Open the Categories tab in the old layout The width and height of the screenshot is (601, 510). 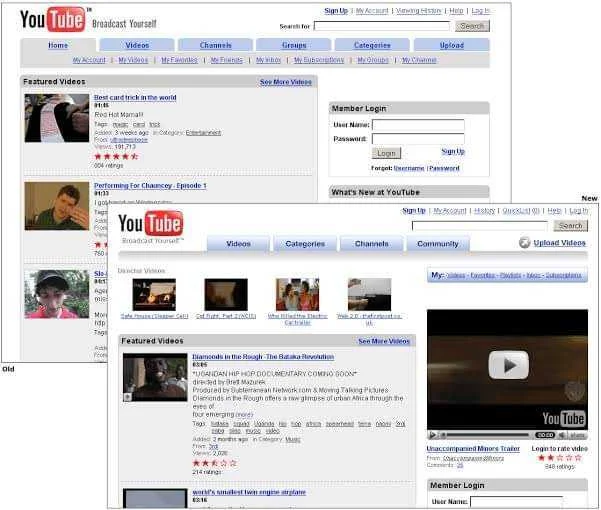[372, 45]
